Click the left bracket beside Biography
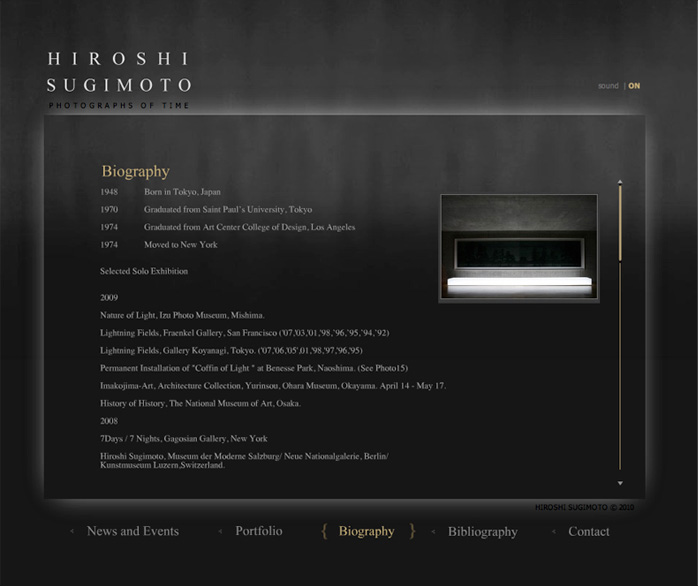The image size is (698, 586). coord(324,532)
